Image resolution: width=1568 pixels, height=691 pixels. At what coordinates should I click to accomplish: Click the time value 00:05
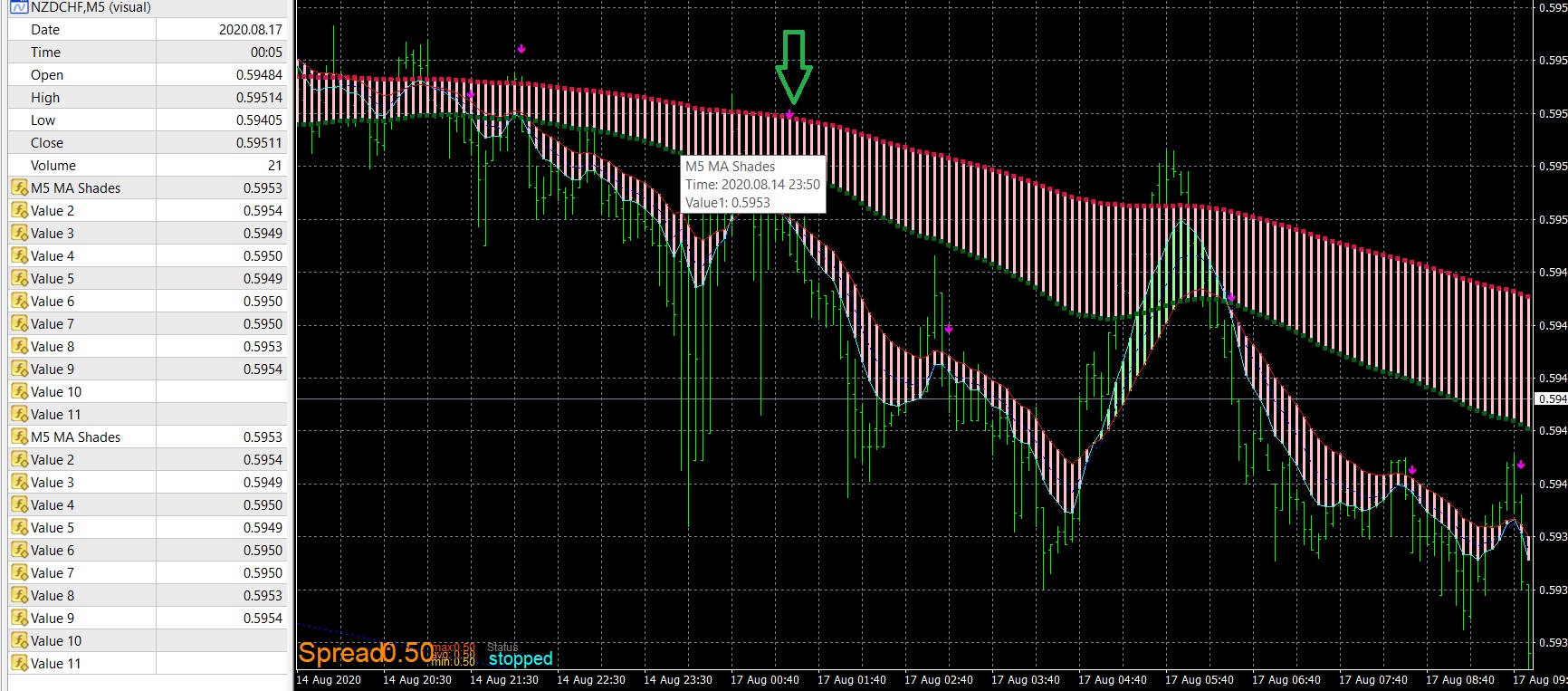tap(266, 53)
